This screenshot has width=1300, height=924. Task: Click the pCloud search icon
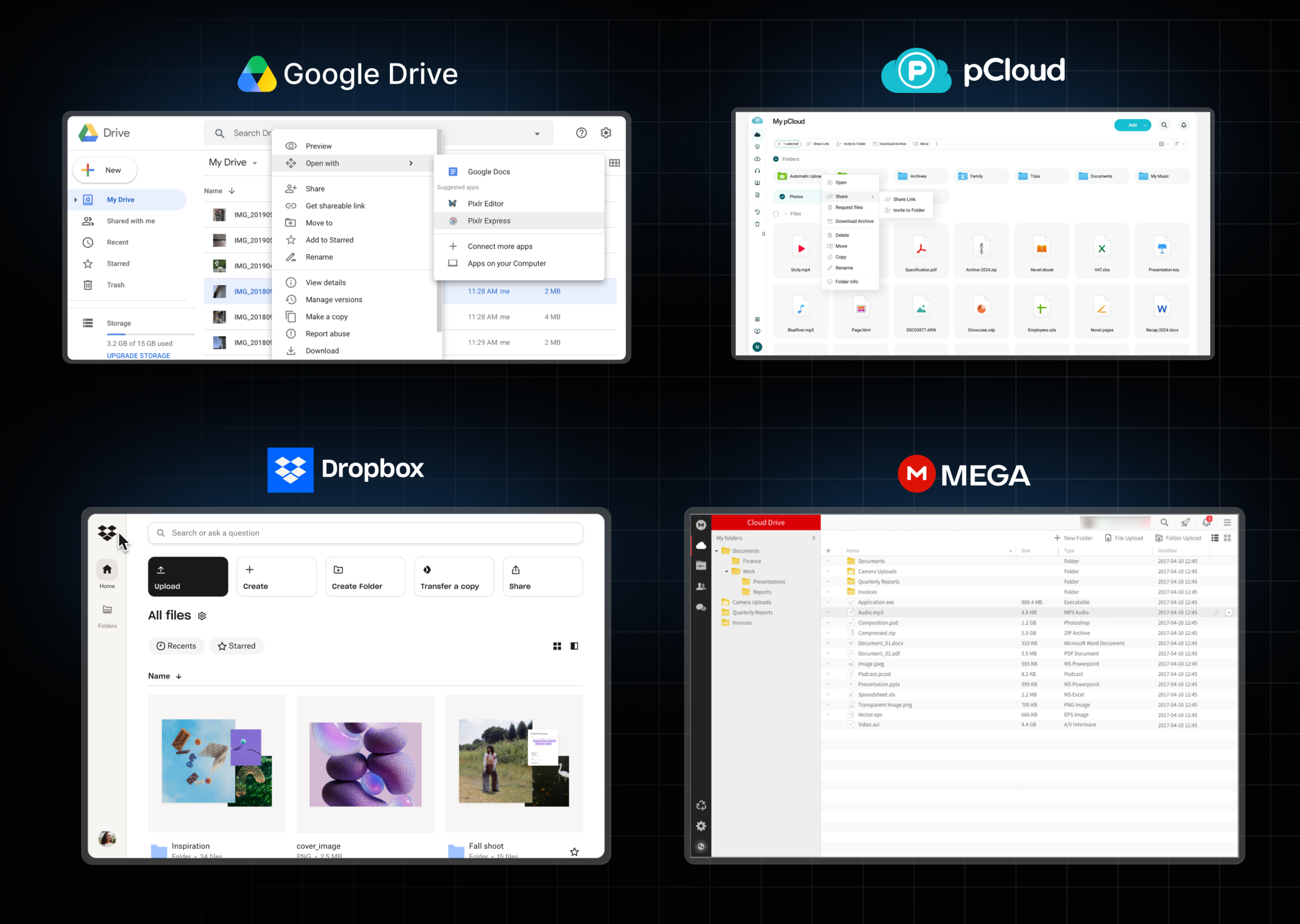[1164, 125]
